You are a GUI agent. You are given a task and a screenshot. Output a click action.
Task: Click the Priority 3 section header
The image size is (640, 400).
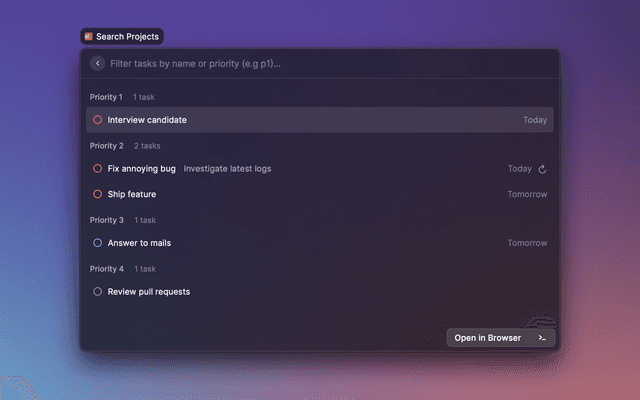tap(107, 220)
